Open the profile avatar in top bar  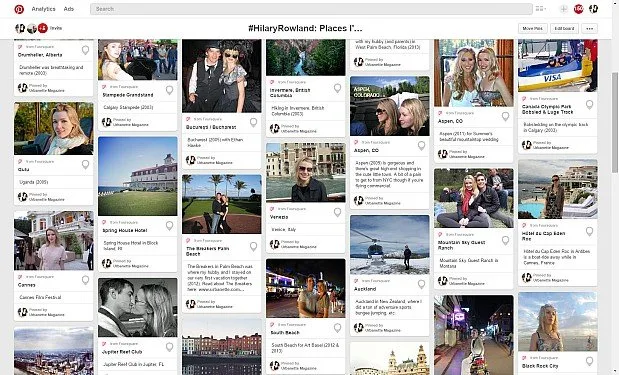[593, 9]
